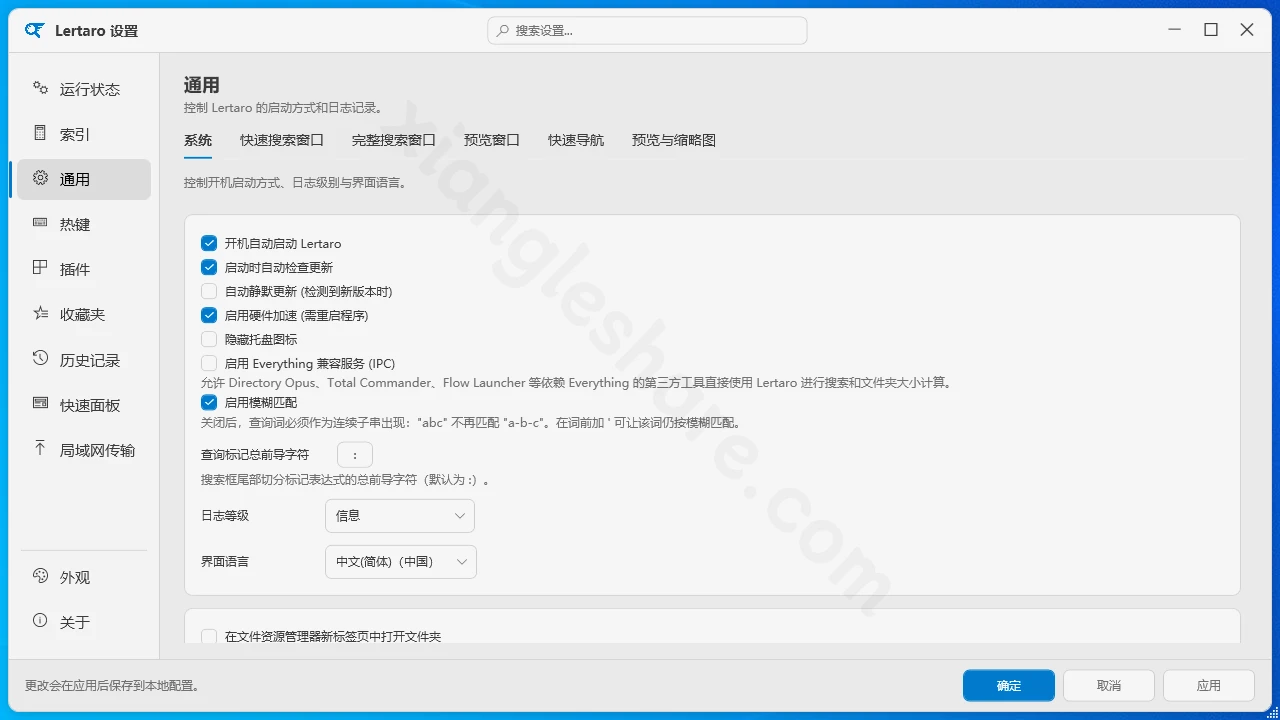Click the 确定 button
Screen dimensions: 1280x720
point(1009,685)
